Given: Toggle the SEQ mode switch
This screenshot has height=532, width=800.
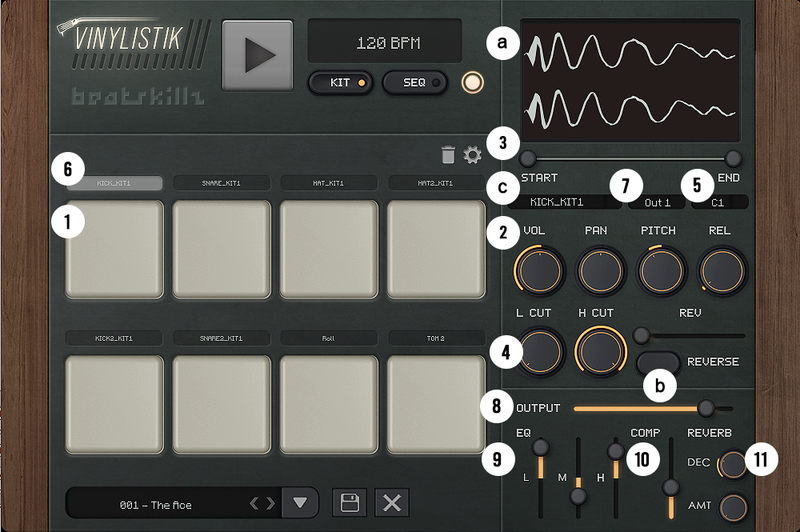Looking at the screenshot, I should (x=415, y=82).
